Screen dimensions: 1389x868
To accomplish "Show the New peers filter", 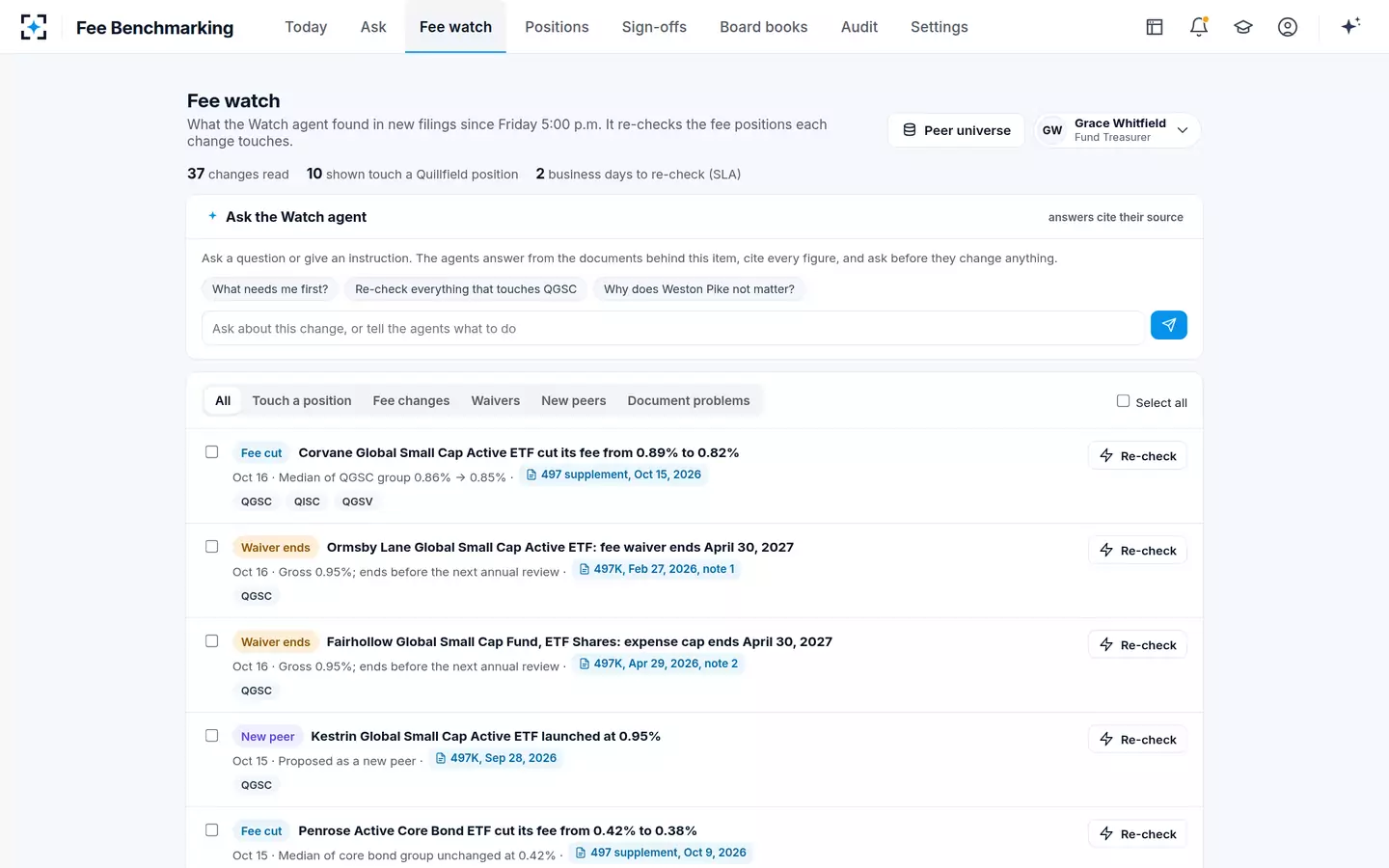I will (574, 401).
